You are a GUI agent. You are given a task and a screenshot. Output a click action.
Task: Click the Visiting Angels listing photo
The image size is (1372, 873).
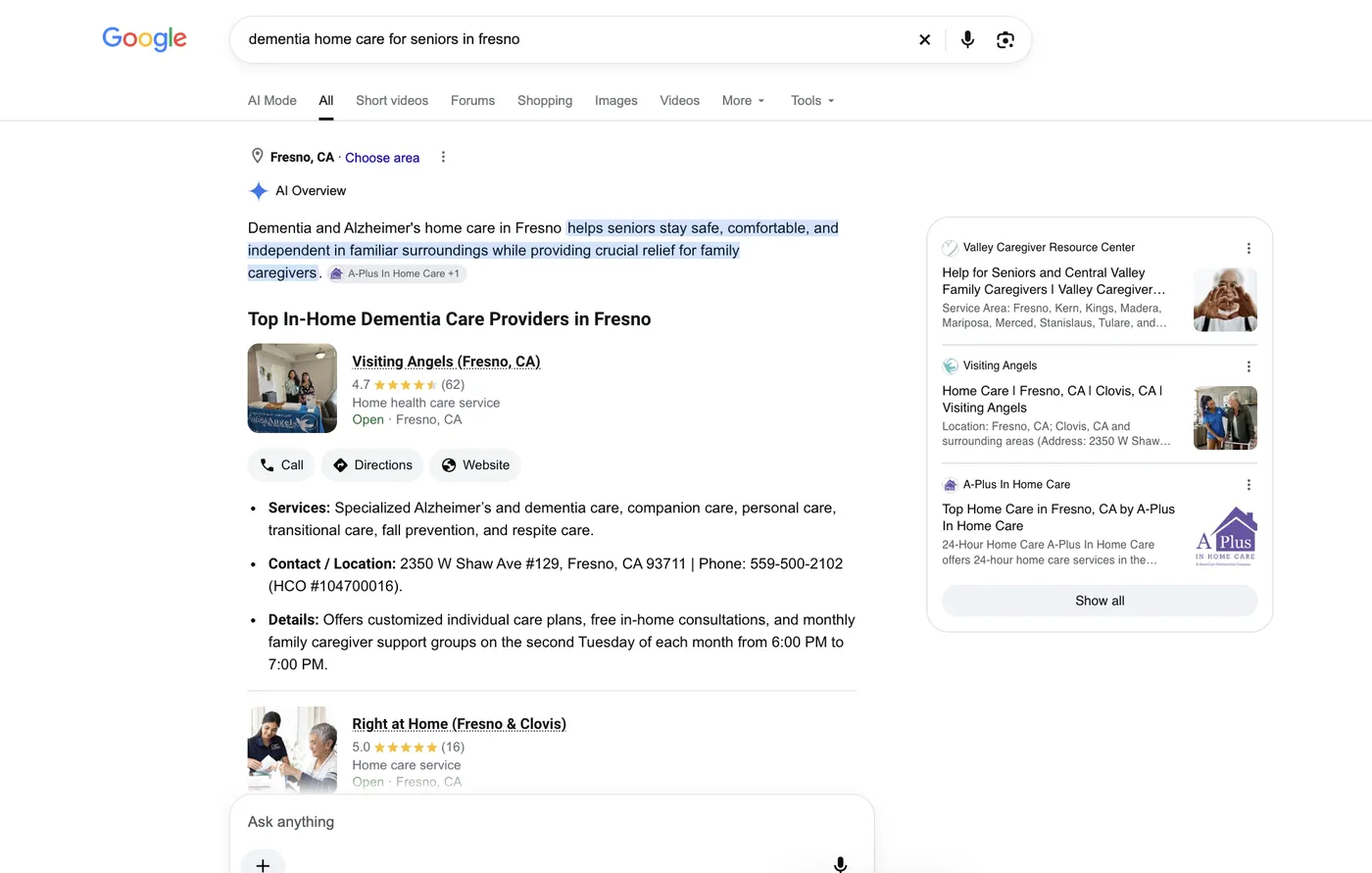pyautogui.click(x=292, y=388)
